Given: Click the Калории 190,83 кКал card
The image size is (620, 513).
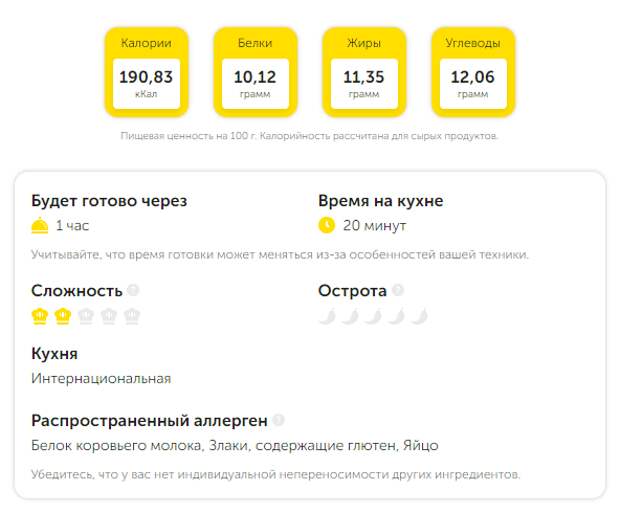Looking at the screenshot, I should pyautogui.click(x=146, y=72).
